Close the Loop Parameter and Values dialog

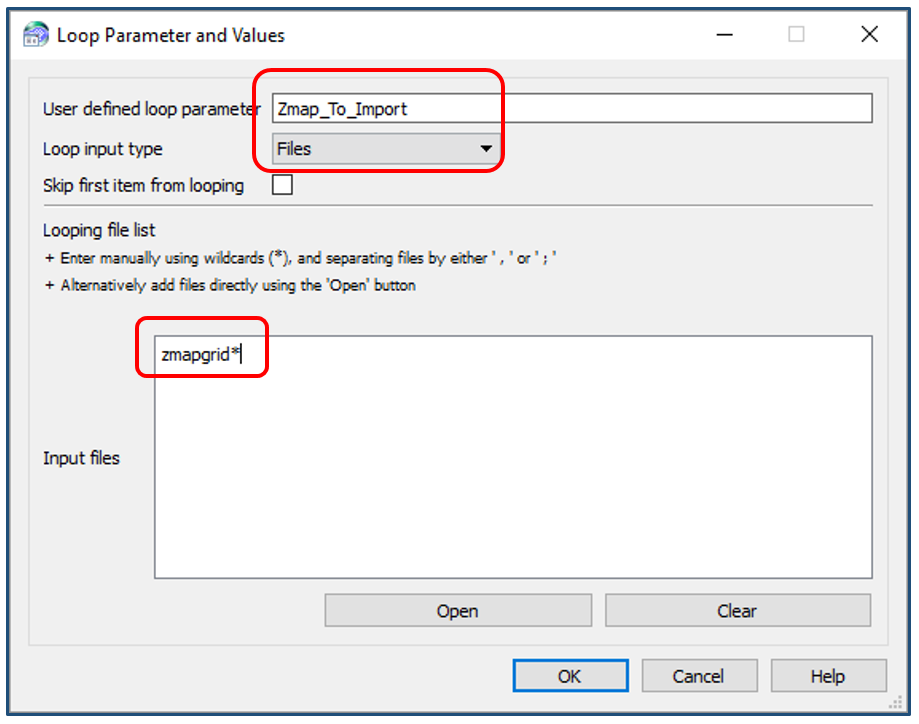[x=869, y=35]
